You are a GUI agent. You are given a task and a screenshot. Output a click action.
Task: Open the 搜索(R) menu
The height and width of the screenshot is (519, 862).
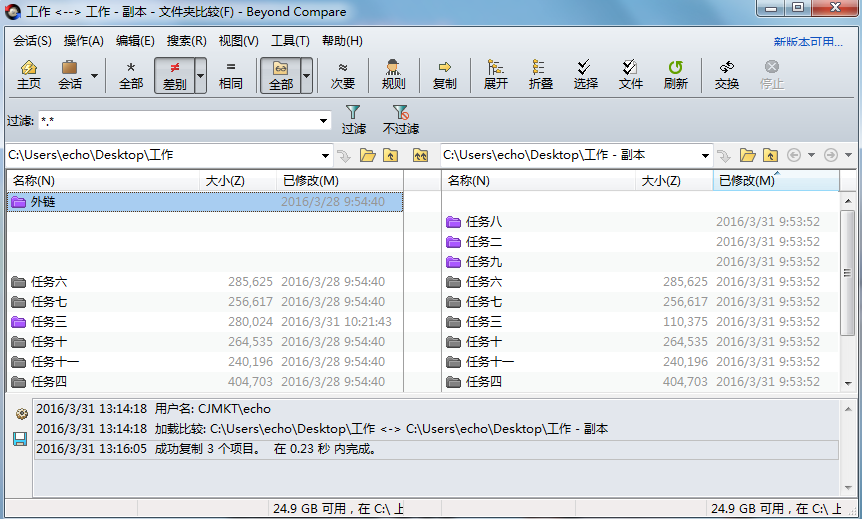(187, 41)
